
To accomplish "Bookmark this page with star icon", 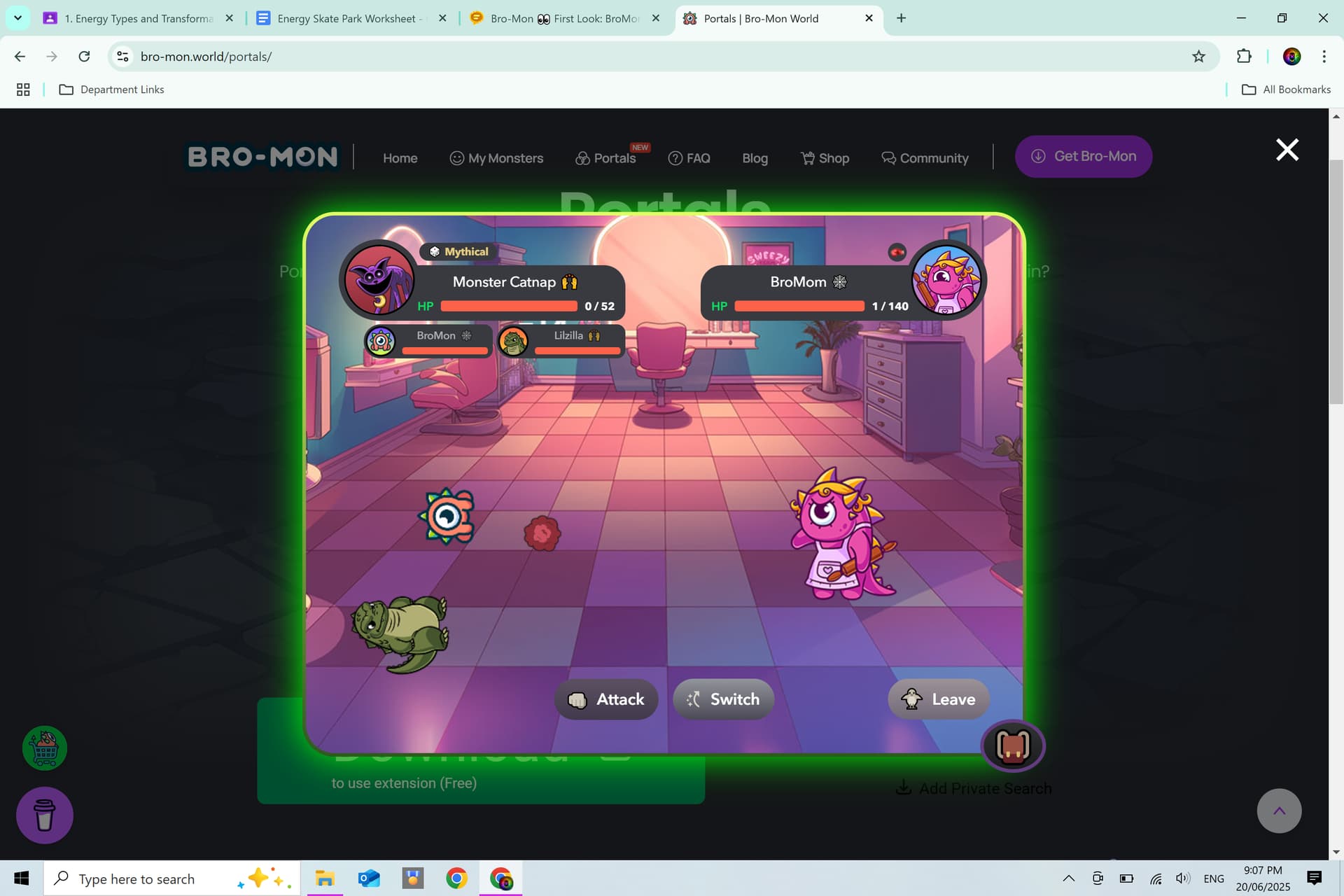I will [1198, 56].
